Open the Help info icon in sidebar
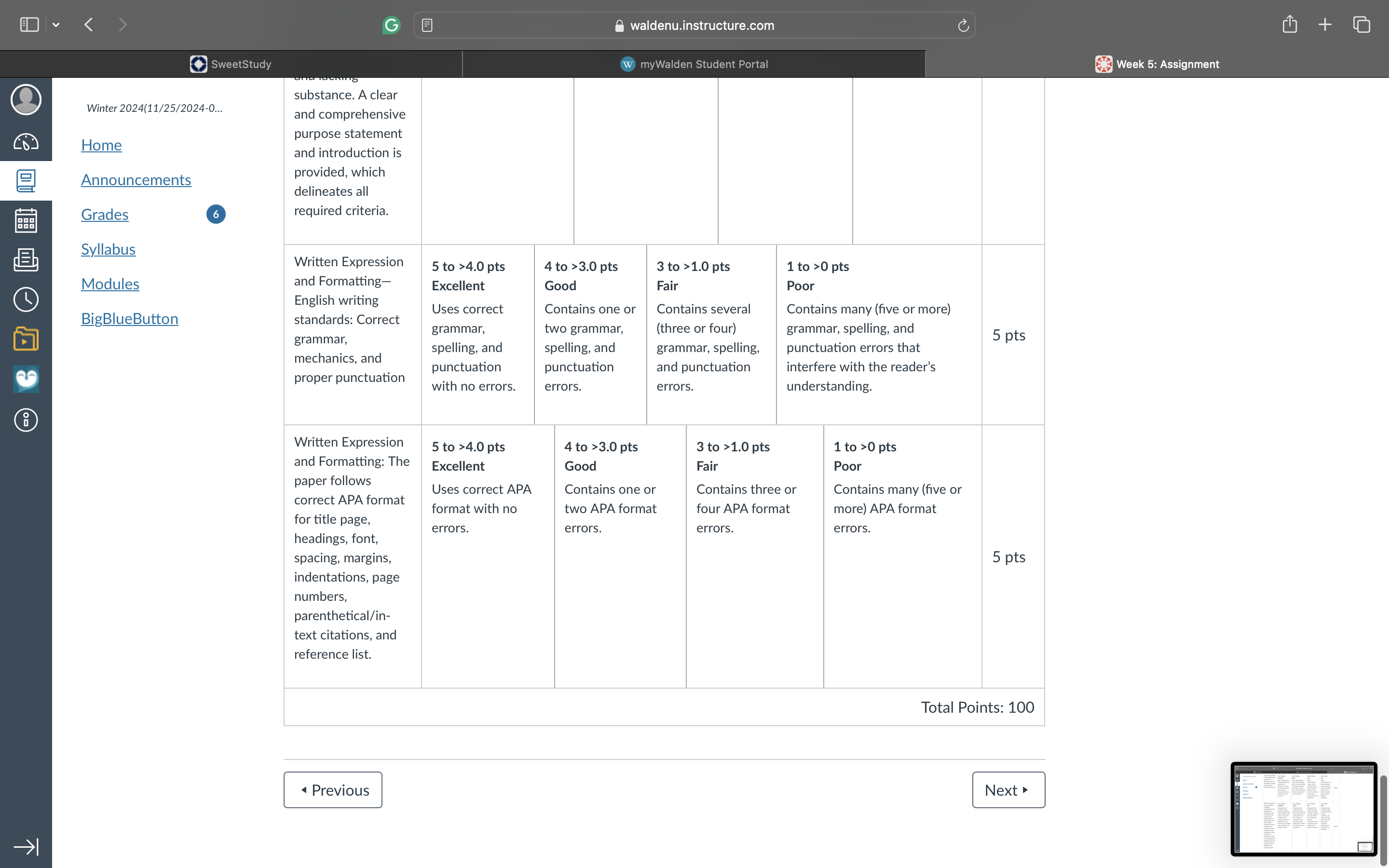The height and width of the screenshot is (868, 1389). click(26, 420)
